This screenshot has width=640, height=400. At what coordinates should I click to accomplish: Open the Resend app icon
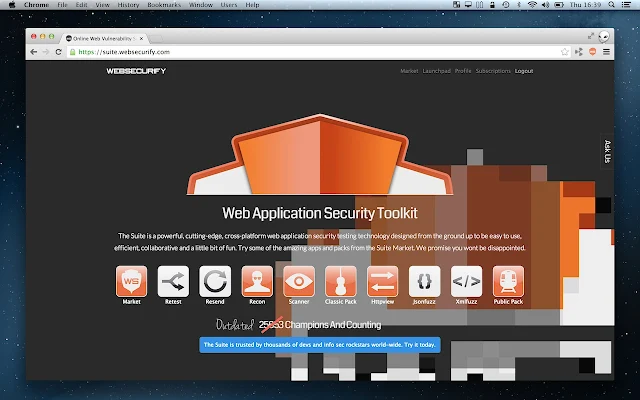[x=215, y=281]
